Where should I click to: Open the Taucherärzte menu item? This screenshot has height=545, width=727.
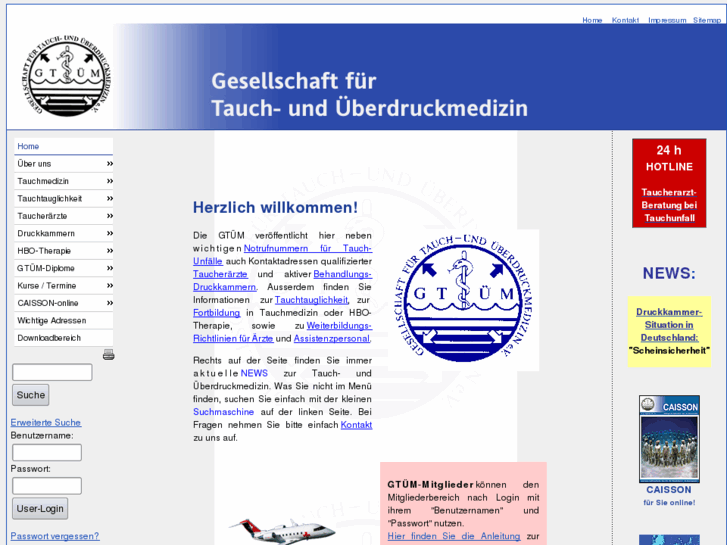coord(64,216)
